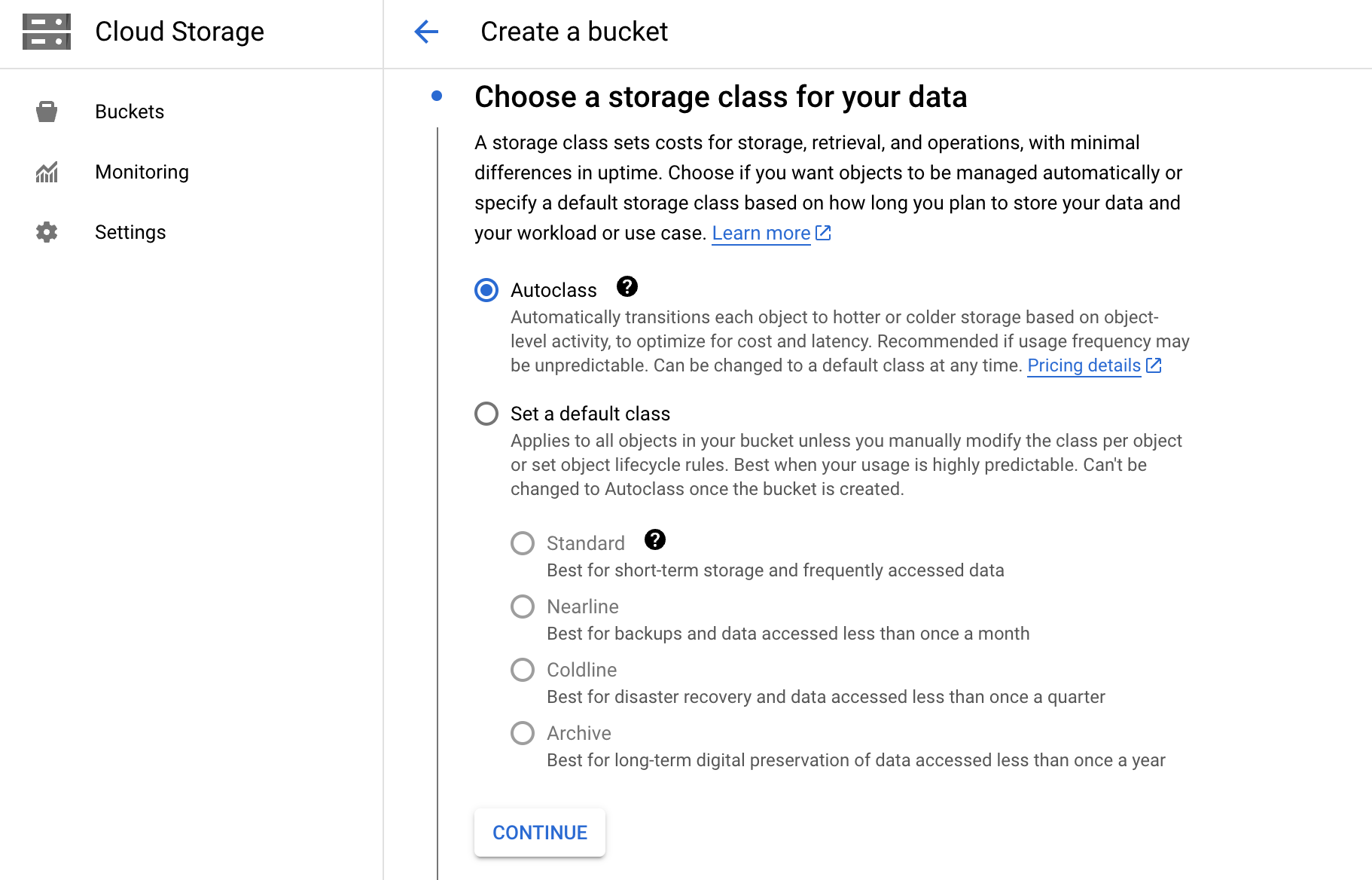The height and width of the screenshot is (880, 1372).
Task: Select the Autoclass radio button
Action: click(x=486, y=290)
